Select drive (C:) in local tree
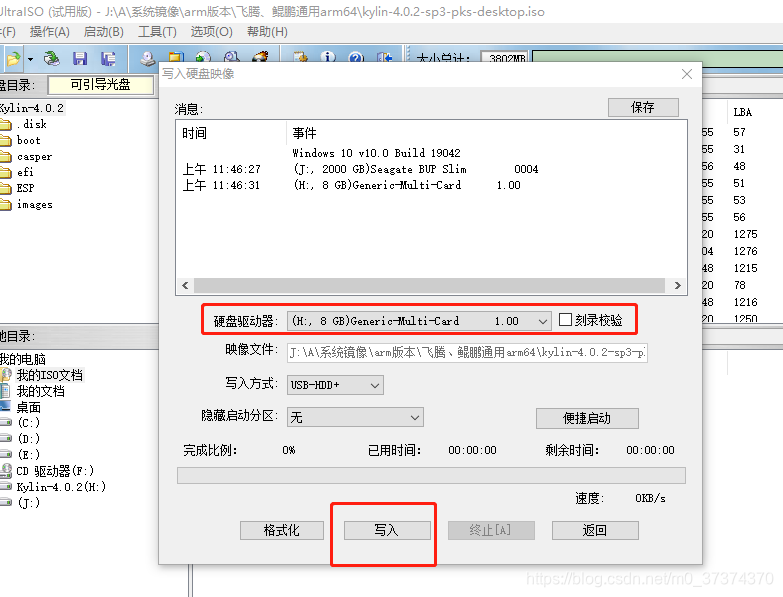Viewport: 783px width, 597px height. click(x=28, y=423)
